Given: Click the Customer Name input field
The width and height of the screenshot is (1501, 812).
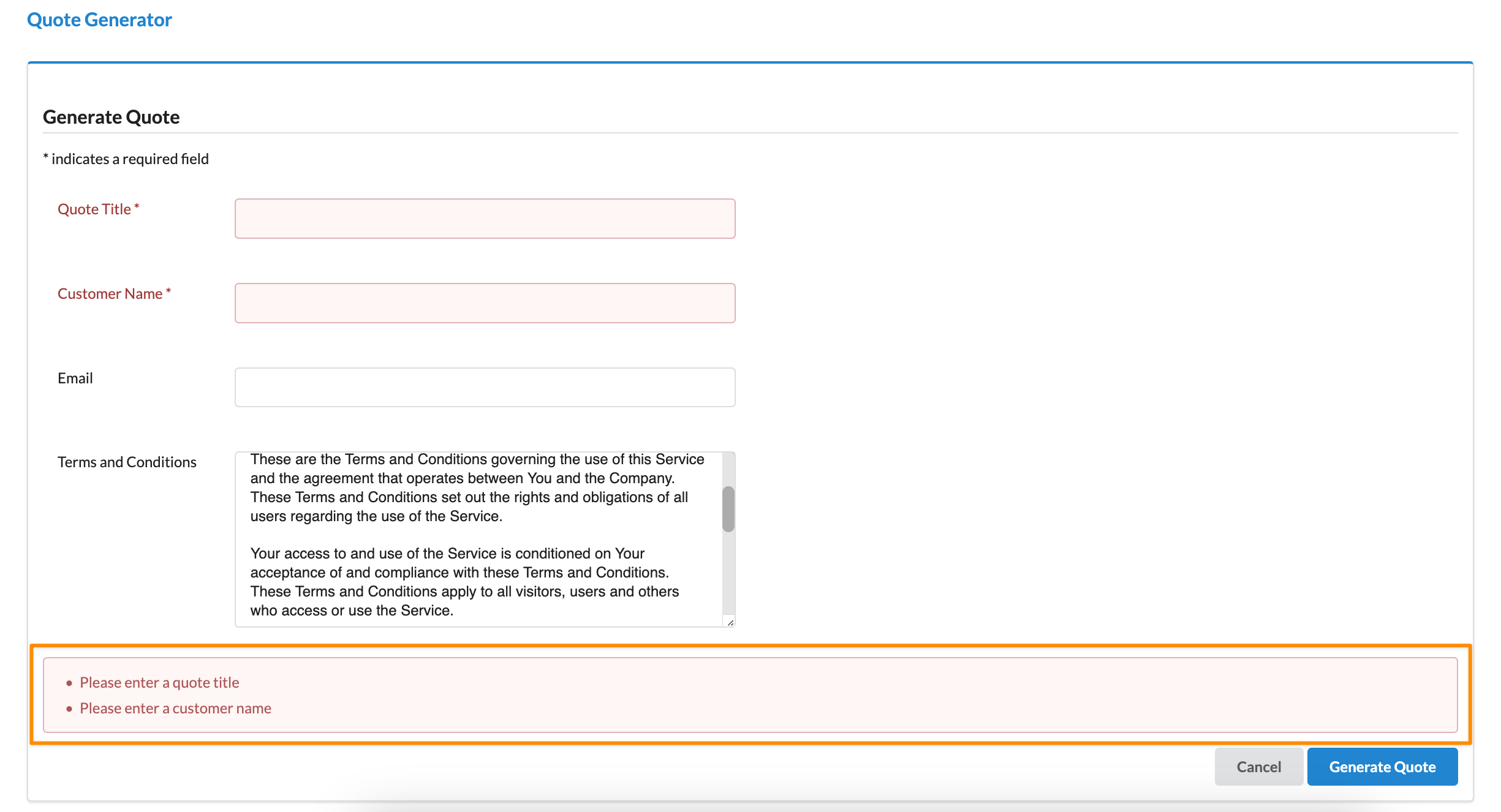Looking at the screenshot, I should (x=485, y=303).
